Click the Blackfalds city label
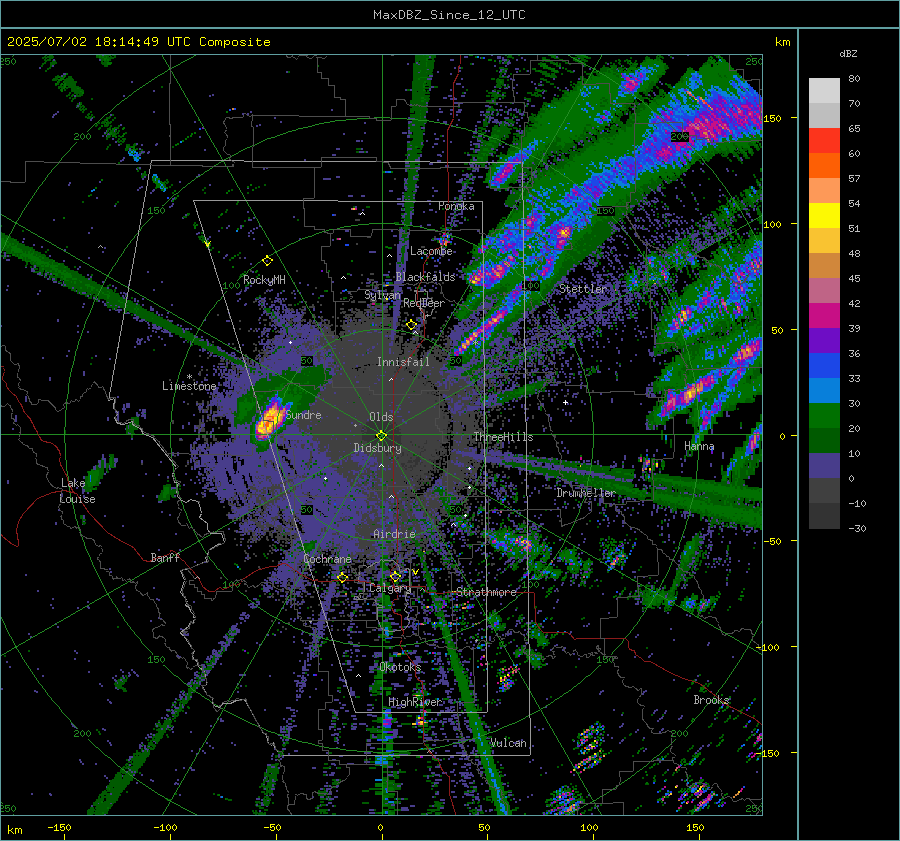Viewport: 900px width, 841px height. click(x=425, y=277)
